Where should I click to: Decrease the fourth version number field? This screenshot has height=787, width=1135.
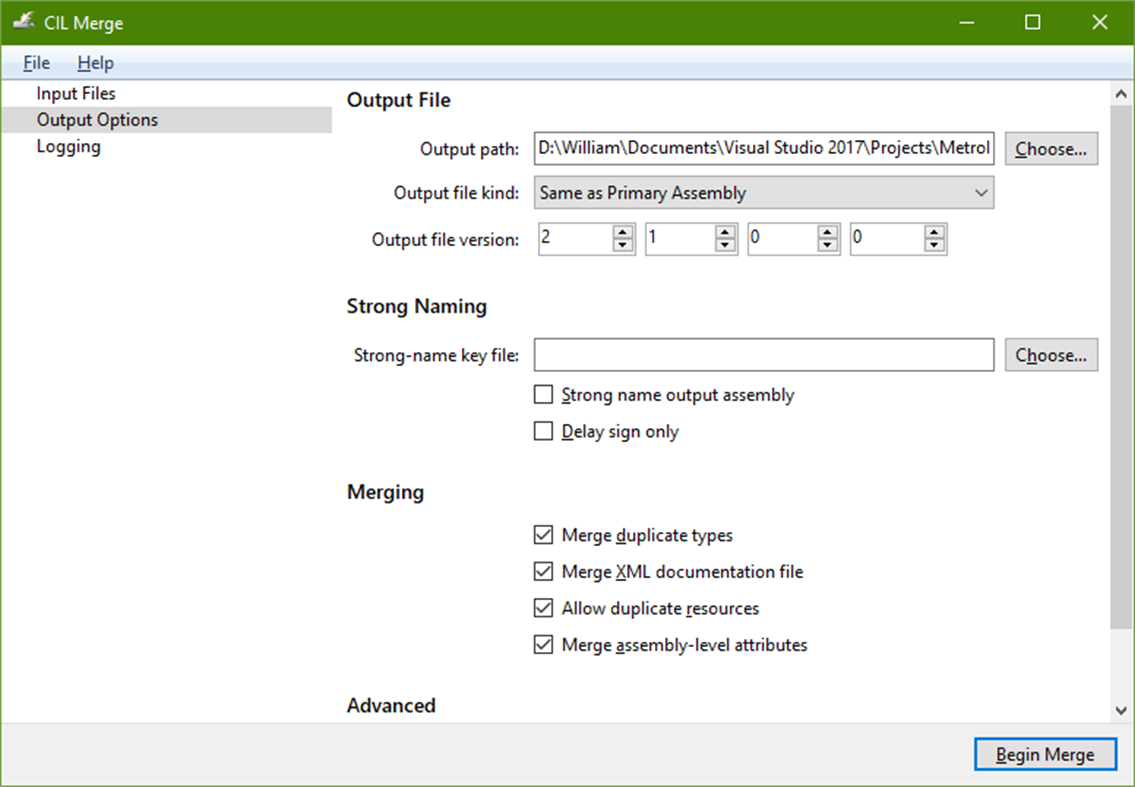click(x=934, y=245)
